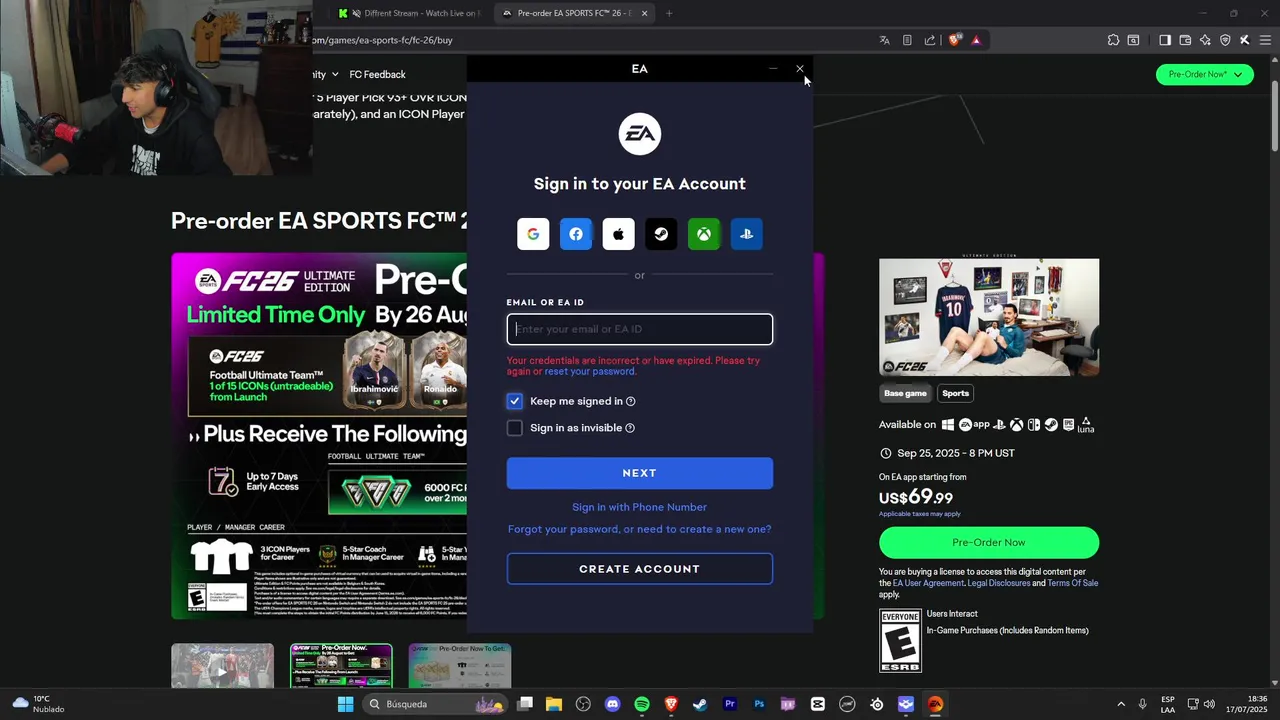Screen dimensions: 1280x720
Task: Click the info icon beside Sign in as invisible
Action: click(629, 428)
